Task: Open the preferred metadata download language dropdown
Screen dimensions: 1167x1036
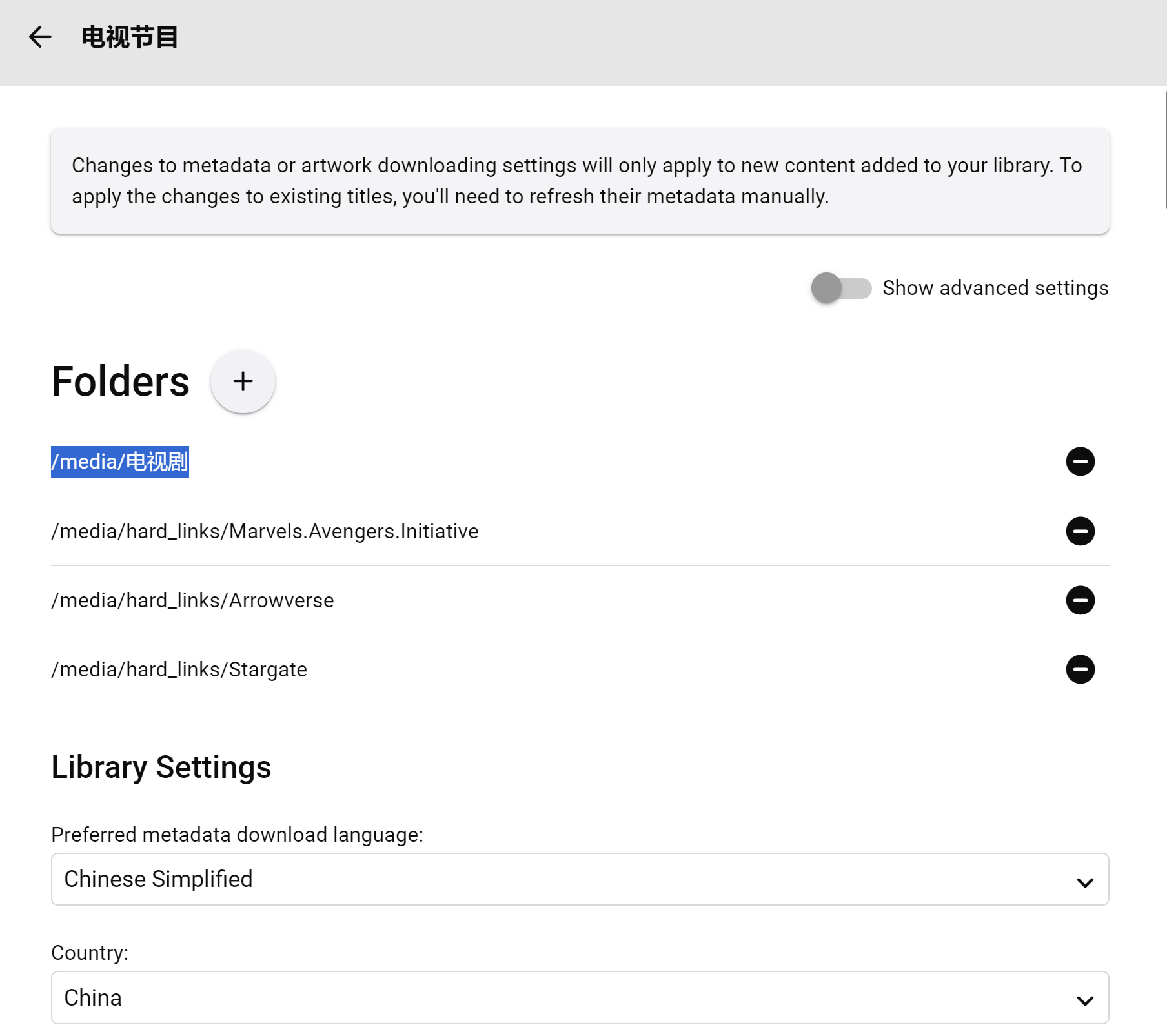Action: (580, 879)
